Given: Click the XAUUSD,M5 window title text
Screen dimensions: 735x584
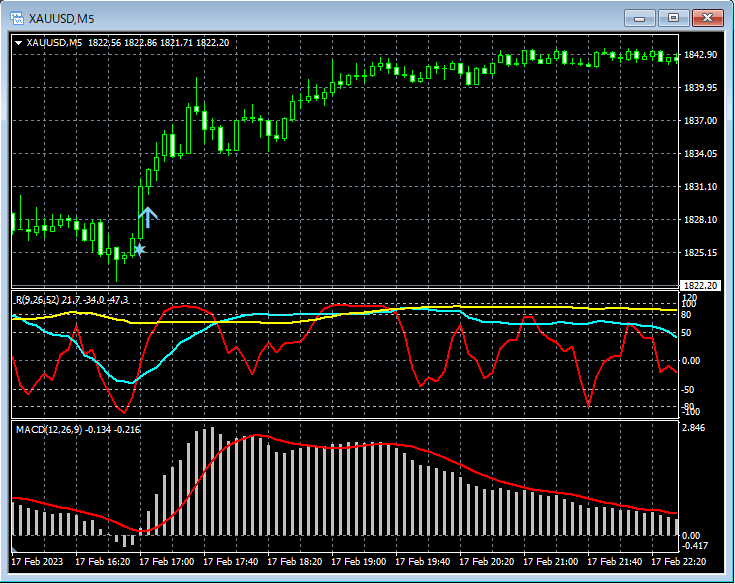Looking at the screenshot, I should [x=63, y=17].
